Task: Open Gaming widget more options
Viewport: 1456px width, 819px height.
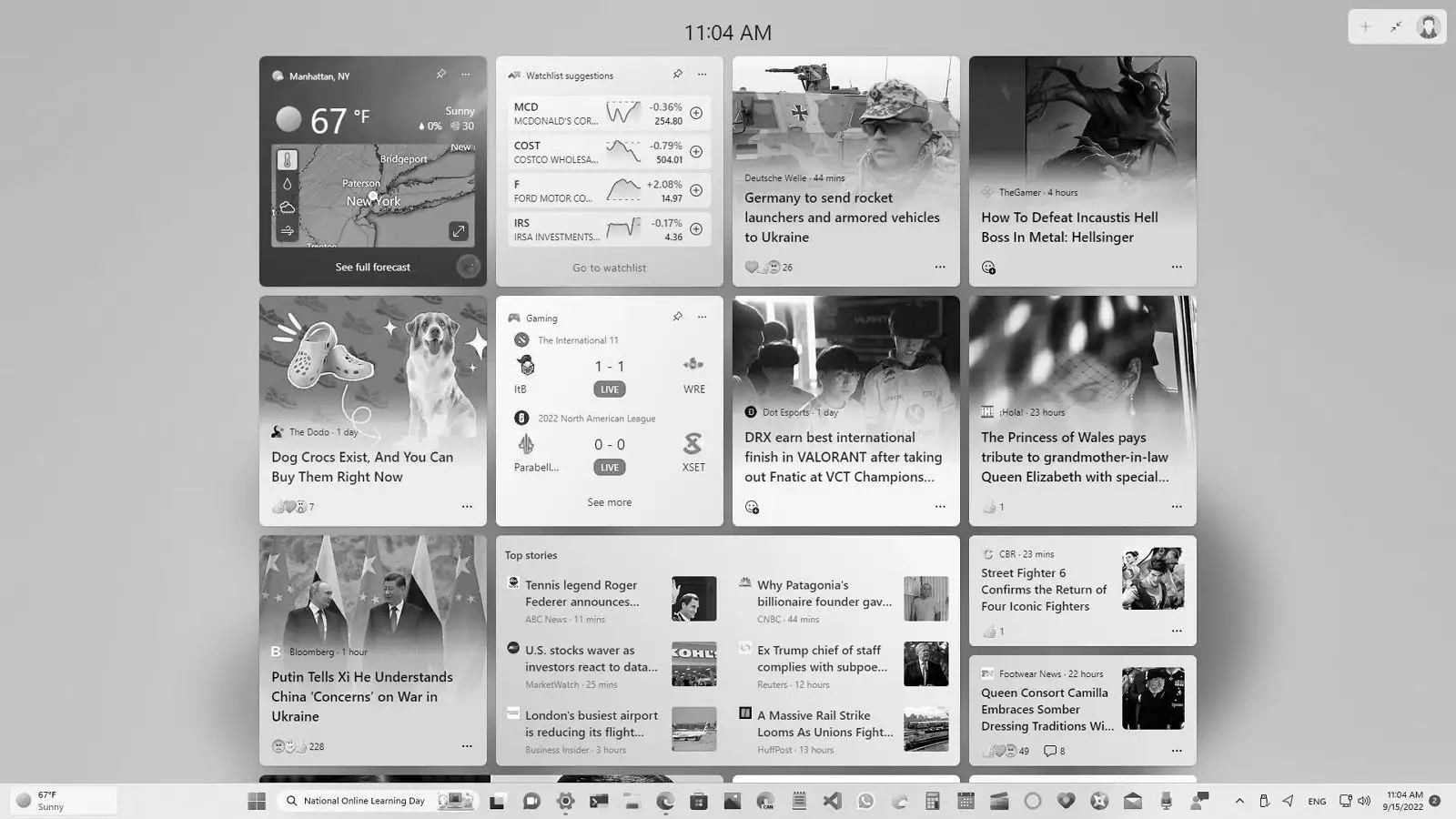Action: (702, 317)
